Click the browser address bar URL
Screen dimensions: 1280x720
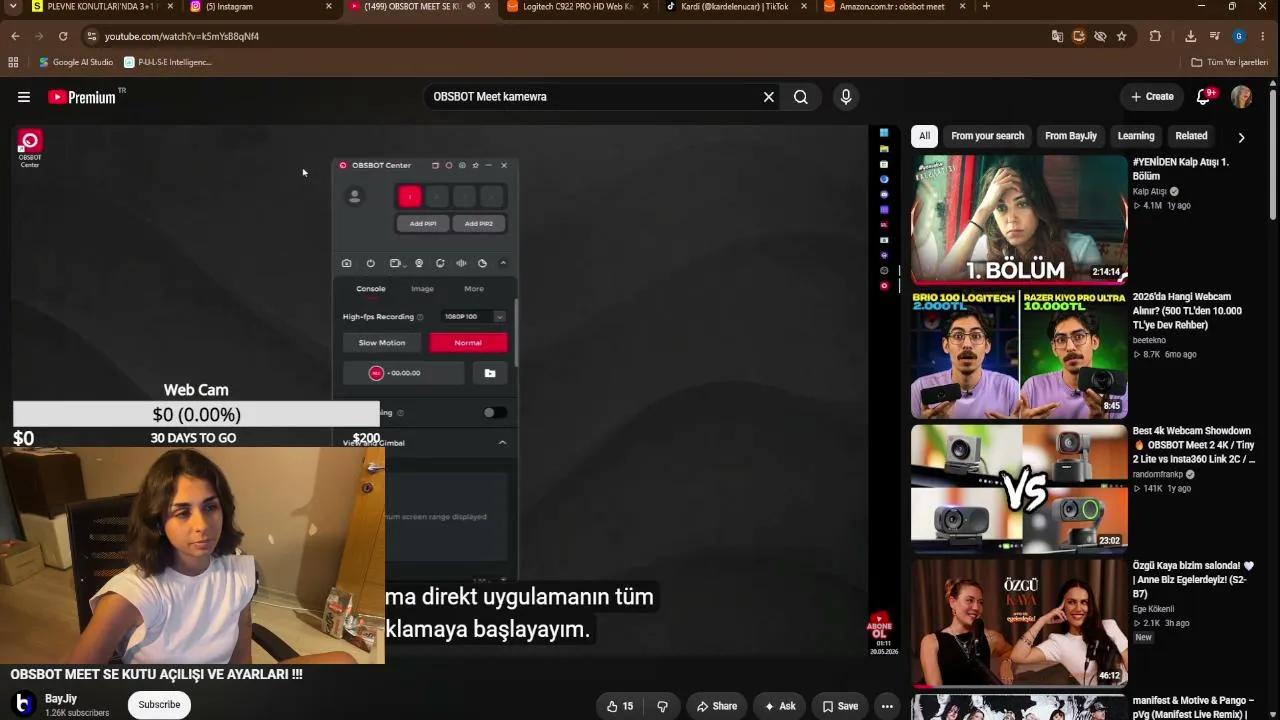[182, 36]
